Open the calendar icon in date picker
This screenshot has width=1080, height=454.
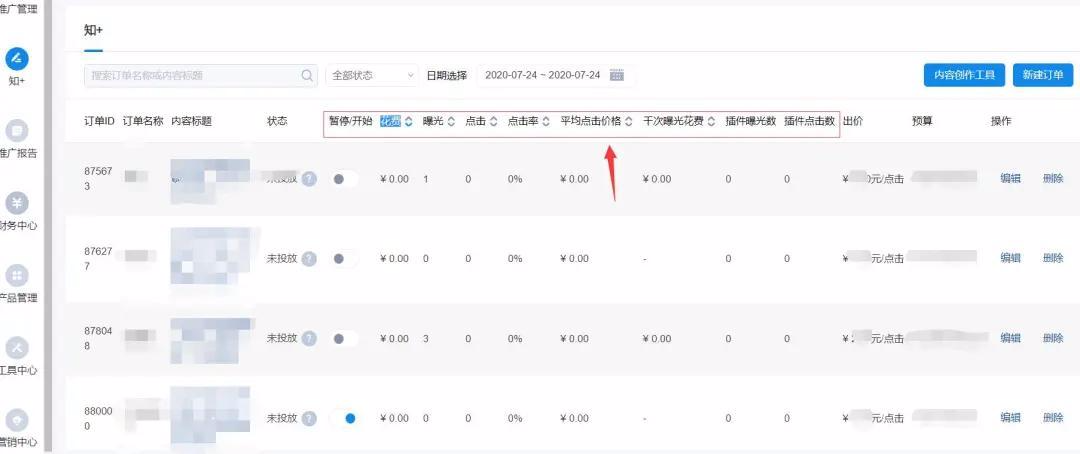(616, 75)
